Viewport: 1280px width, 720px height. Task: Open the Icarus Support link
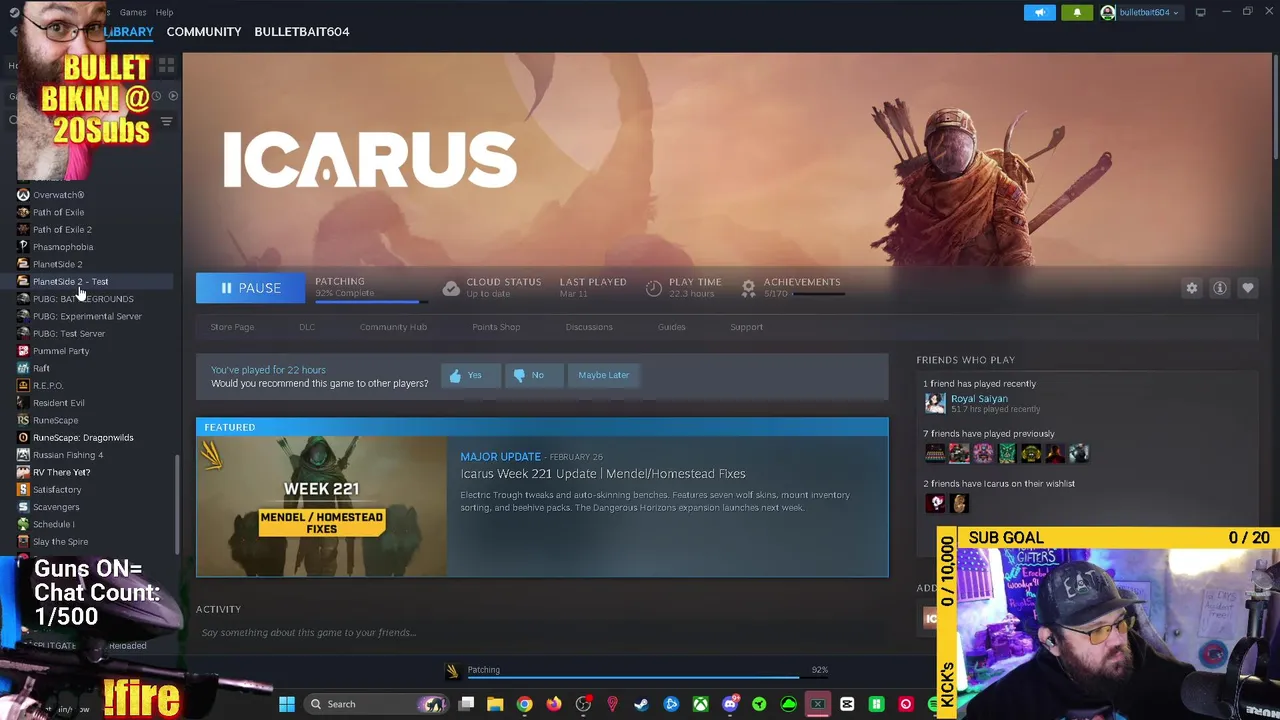(746, 327)
